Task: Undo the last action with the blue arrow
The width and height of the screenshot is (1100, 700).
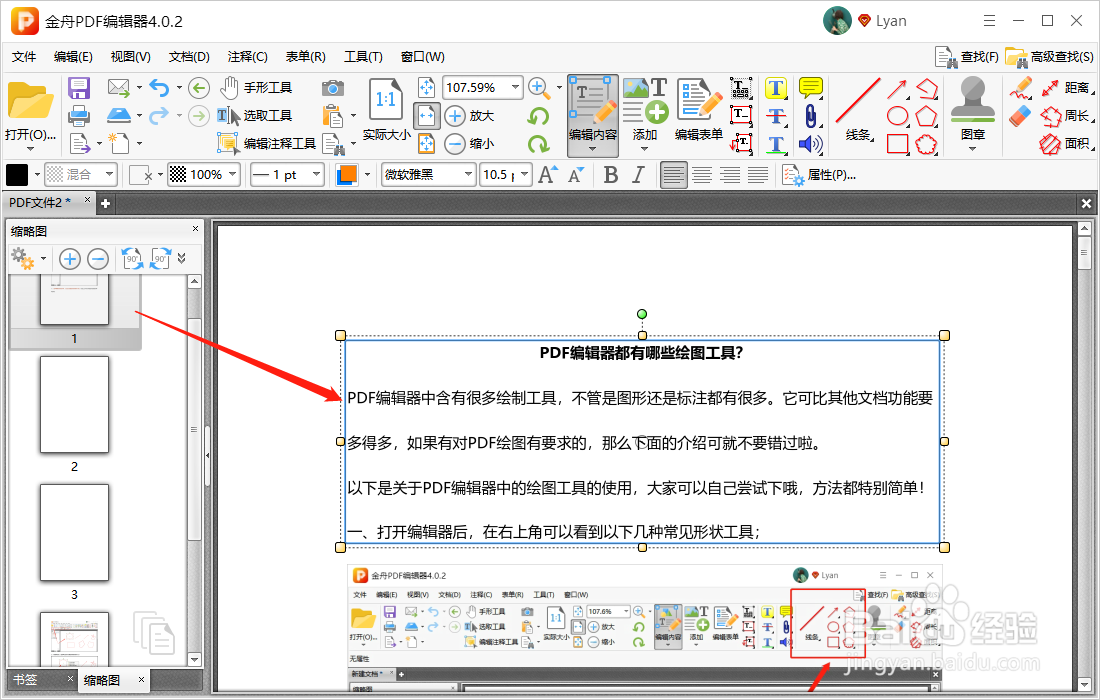Action: point(159,88)
